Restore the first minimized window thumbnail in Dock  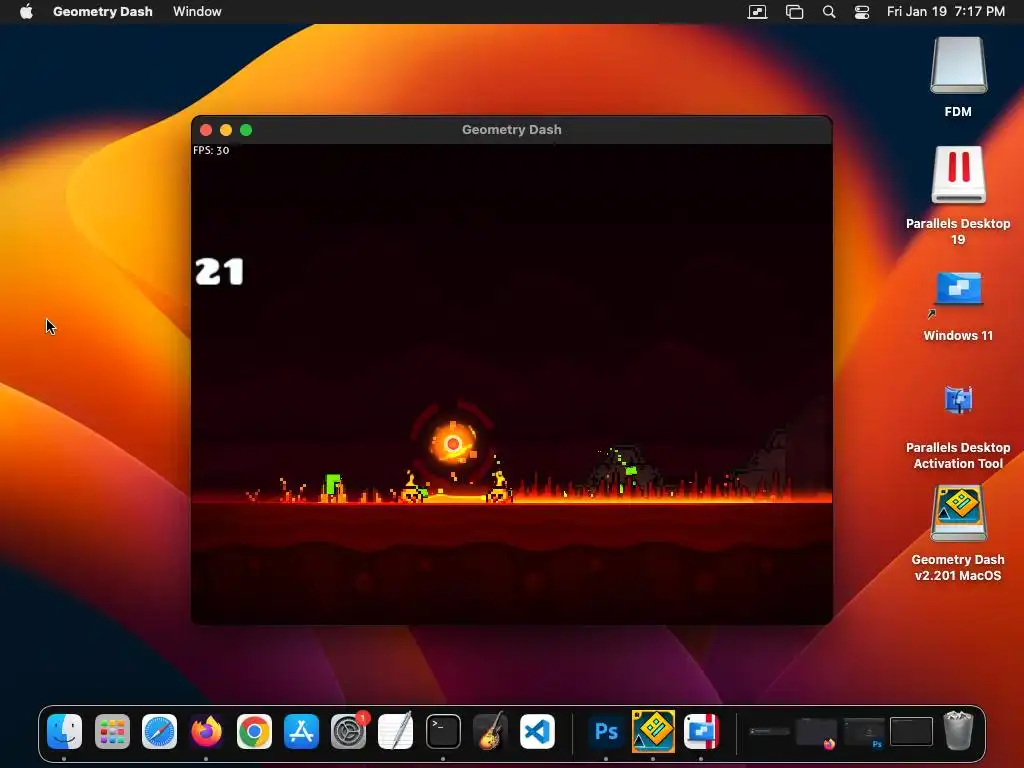[769, 732]
